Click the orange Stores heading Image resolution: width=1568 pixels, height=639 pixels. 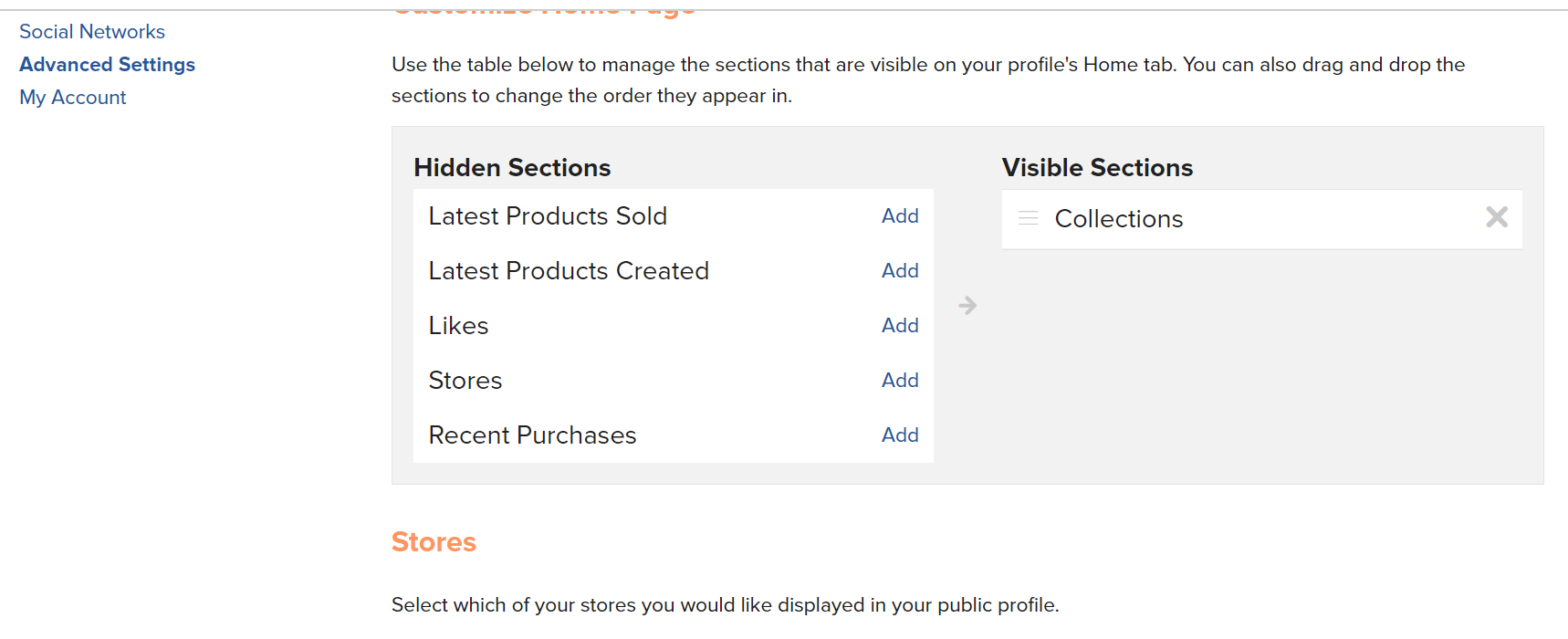click(434, 542)
